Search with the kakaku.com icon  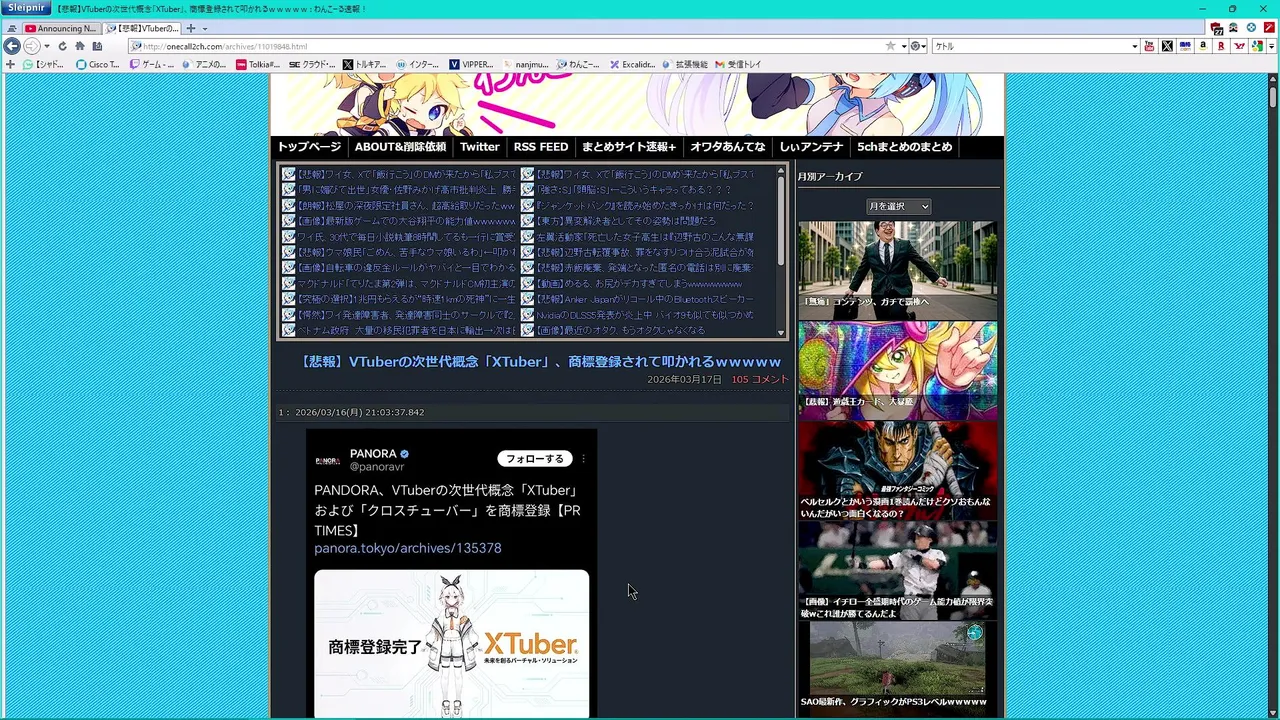point(1185,46)
